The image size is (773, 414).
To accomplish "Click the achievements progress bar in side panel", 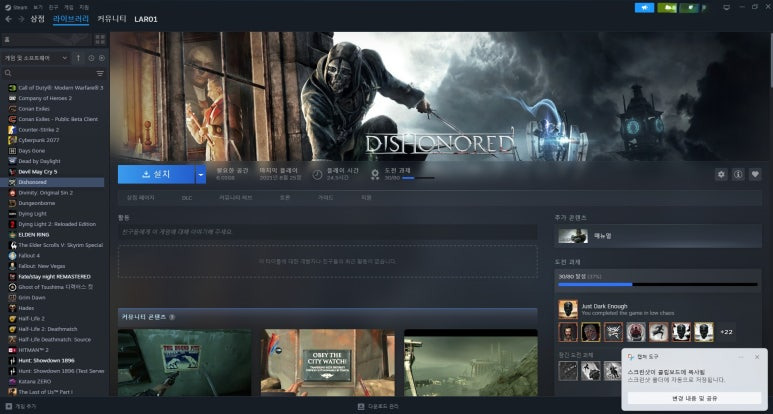I will [x=658, y=284].
